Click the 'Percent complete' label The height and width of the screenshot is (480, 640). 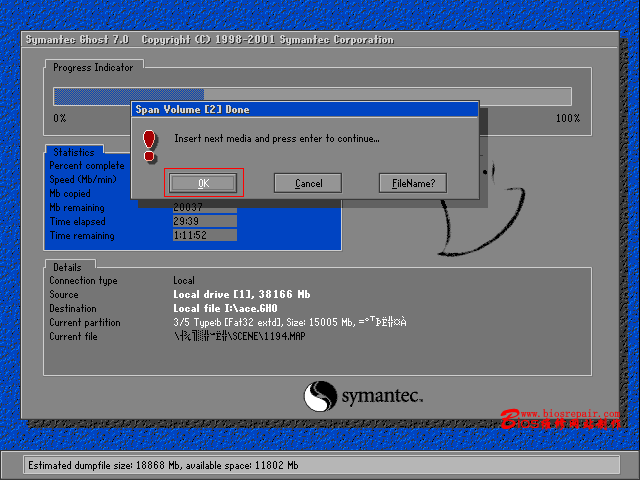coord(87,166)
